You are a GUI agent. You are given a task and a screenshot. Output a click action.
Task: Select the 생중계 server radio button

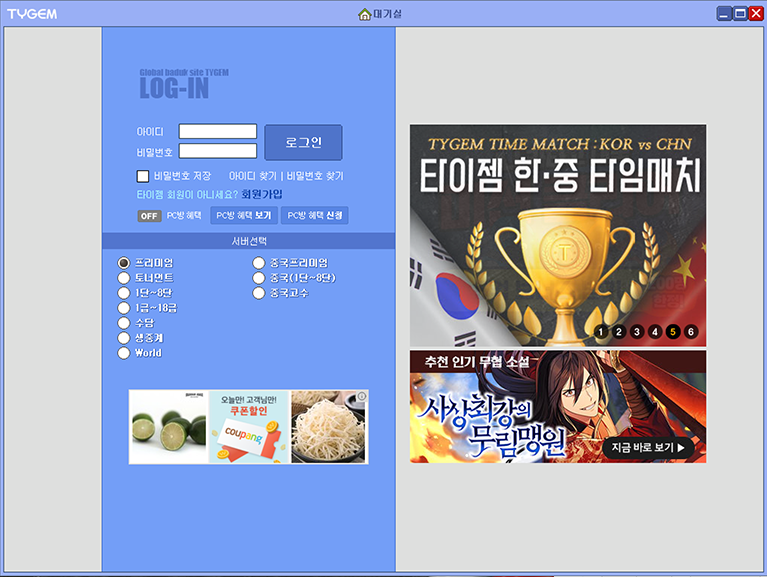coord(124,338)
